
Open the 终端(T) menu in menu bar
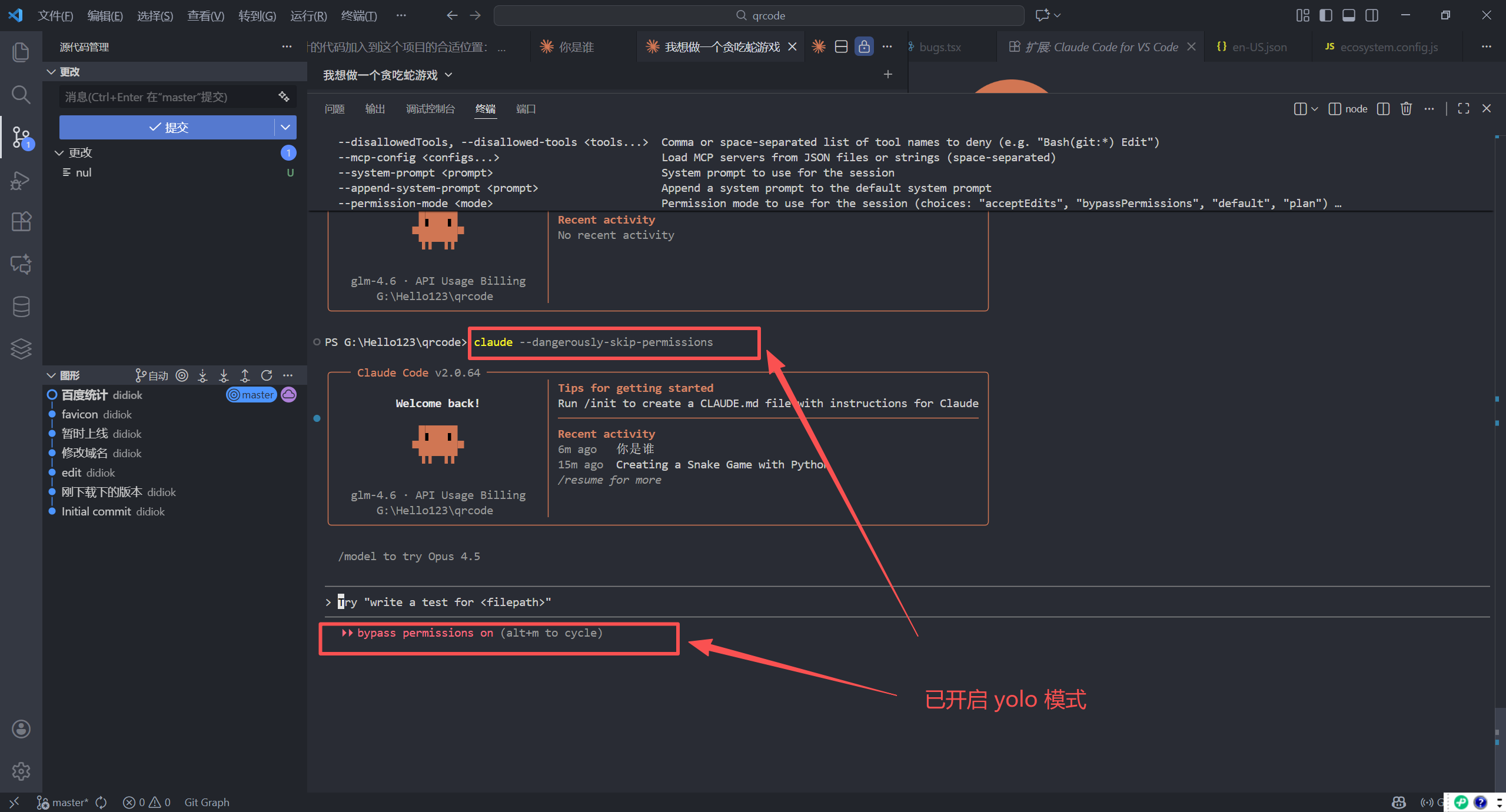click(358, 15)
